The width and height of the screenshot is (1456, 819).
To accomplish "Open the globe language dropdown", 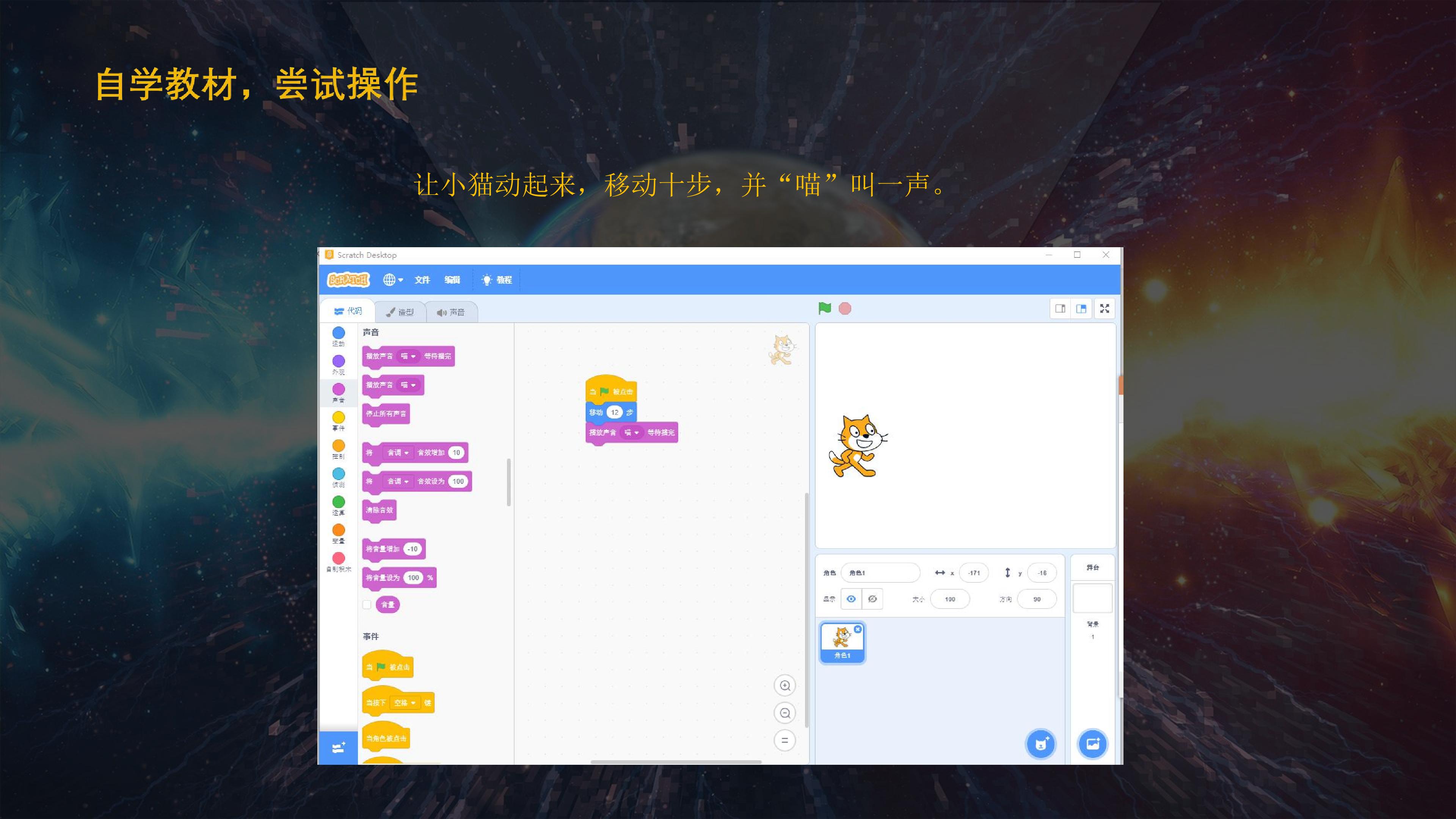I will click(393, 279).
